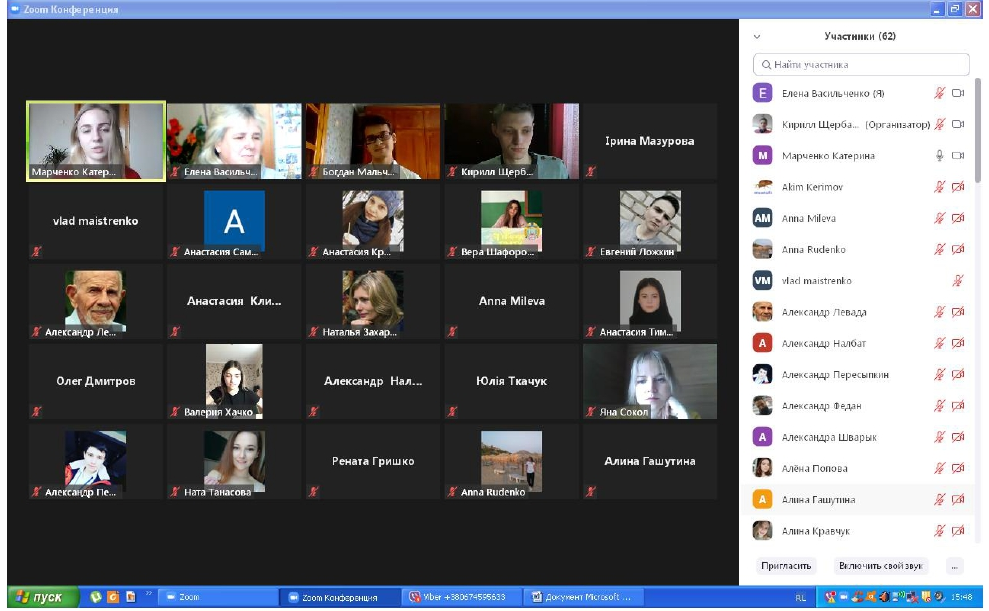Click Алёна Попова's avatar in participants list
989x611 pixels.
[762, 468]
